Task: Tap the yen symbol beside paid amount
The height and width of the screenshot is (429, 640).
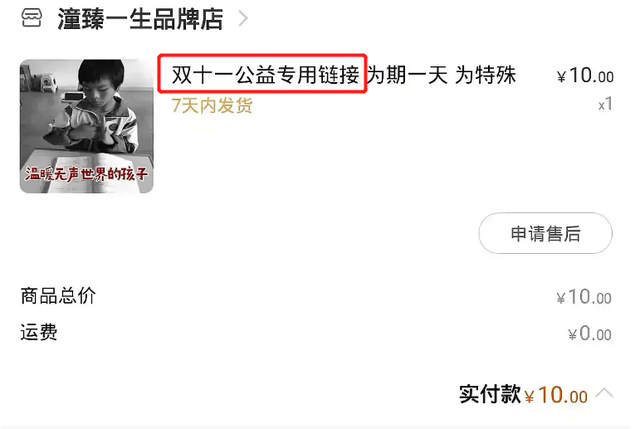Action: point(529,397)
